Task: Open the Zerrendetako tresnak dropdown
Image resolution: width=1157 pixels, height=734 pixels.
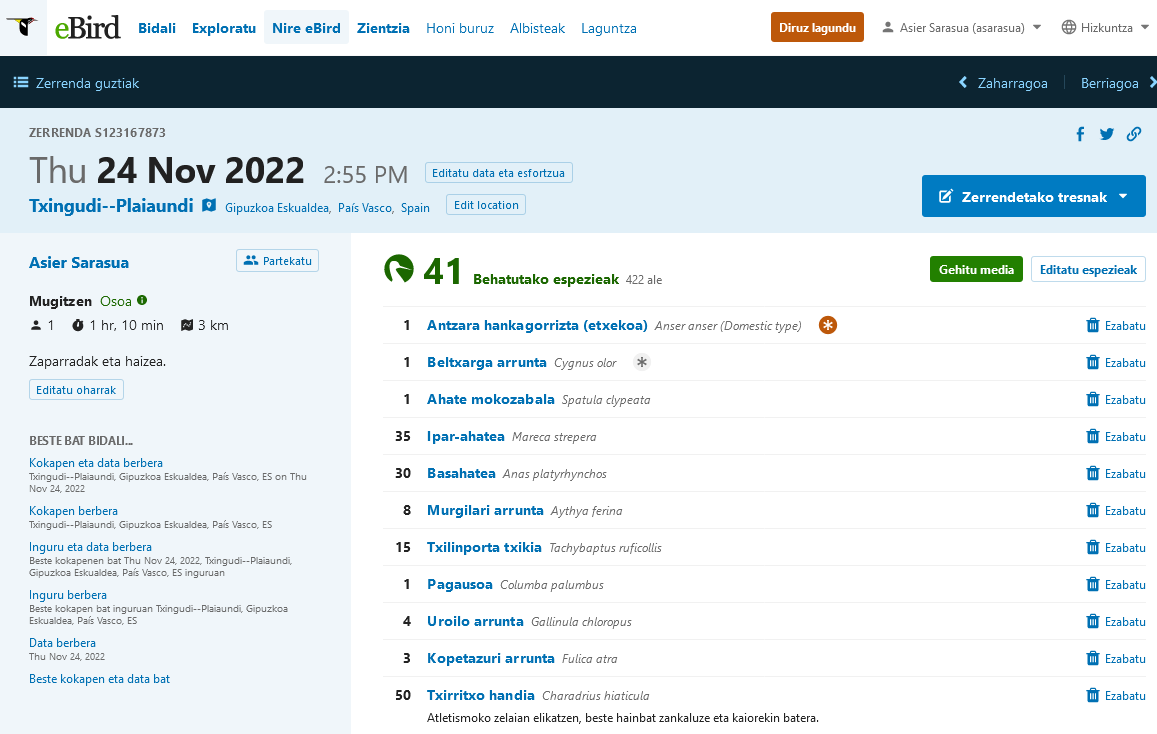Action: pyautogui.click(x=1033, y=196)
